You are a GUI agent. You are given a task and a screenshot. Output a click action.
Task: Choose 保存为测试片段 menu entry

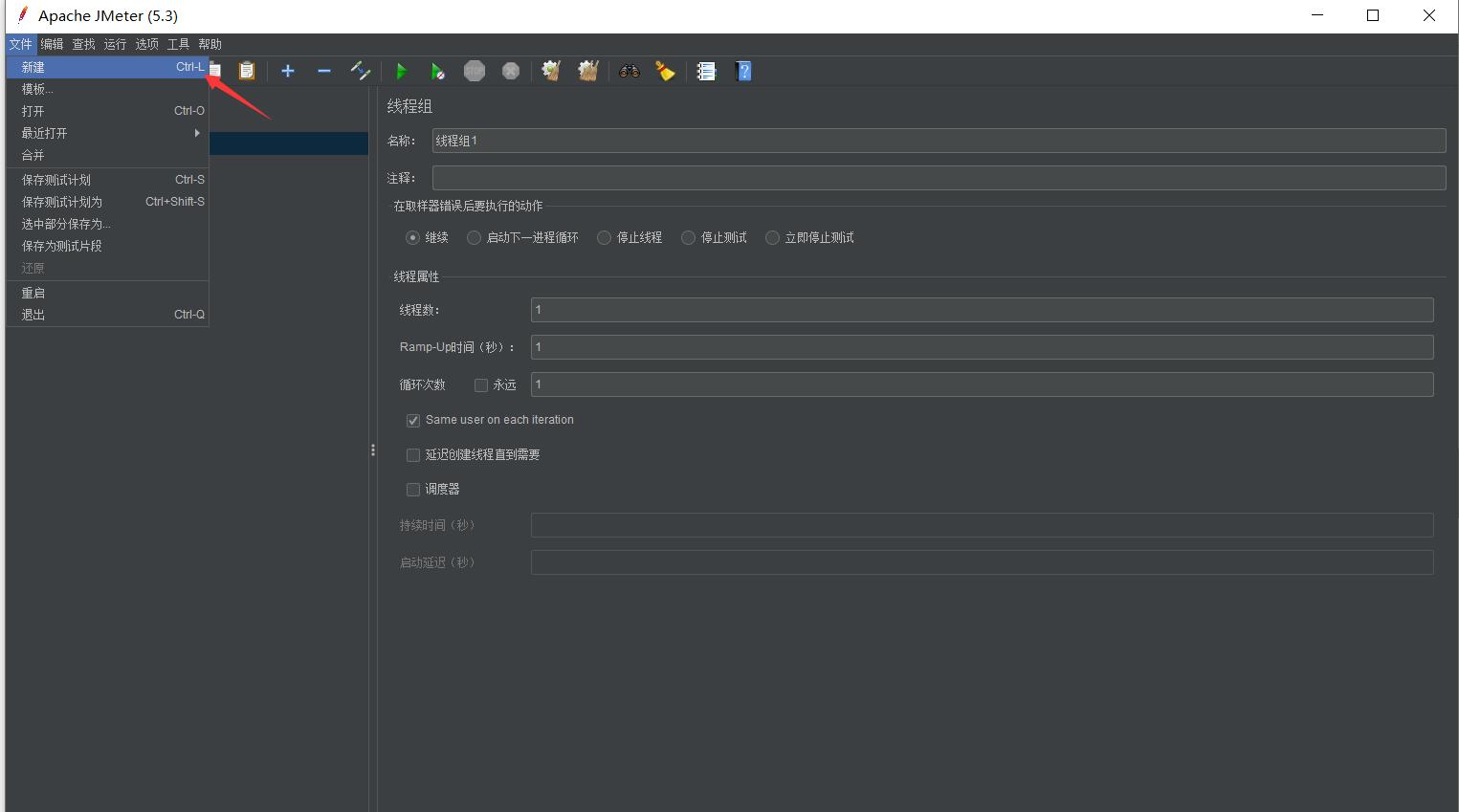click(107, 246)
